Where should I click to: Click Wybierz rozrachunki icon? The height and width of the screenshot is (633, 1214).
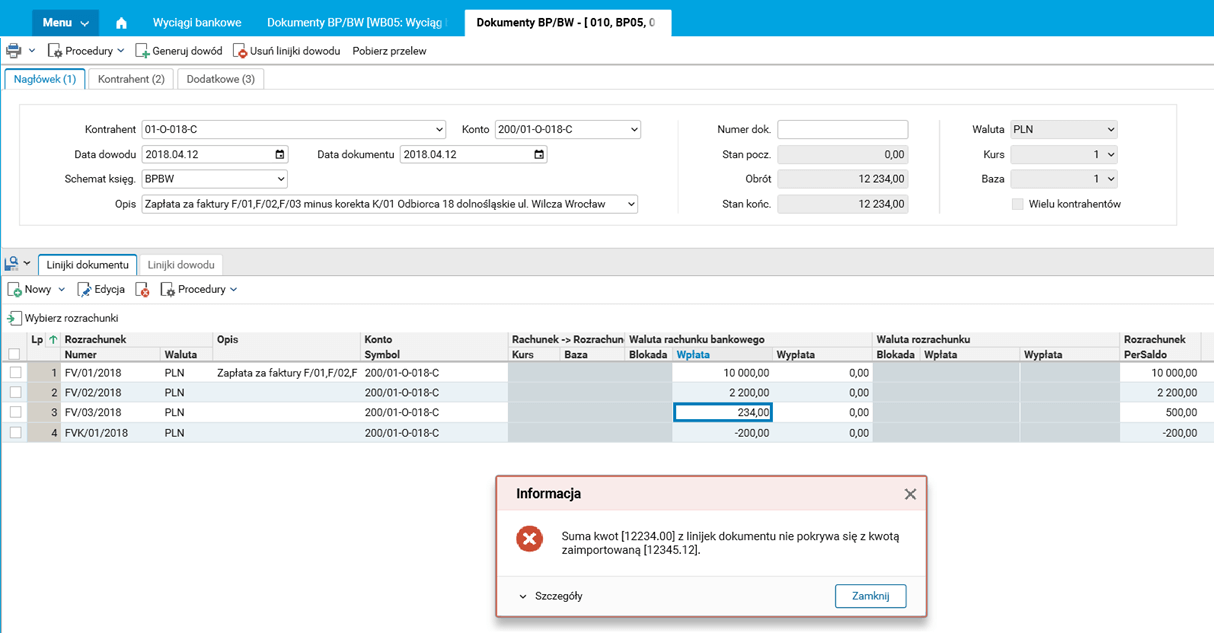[14, 319]
